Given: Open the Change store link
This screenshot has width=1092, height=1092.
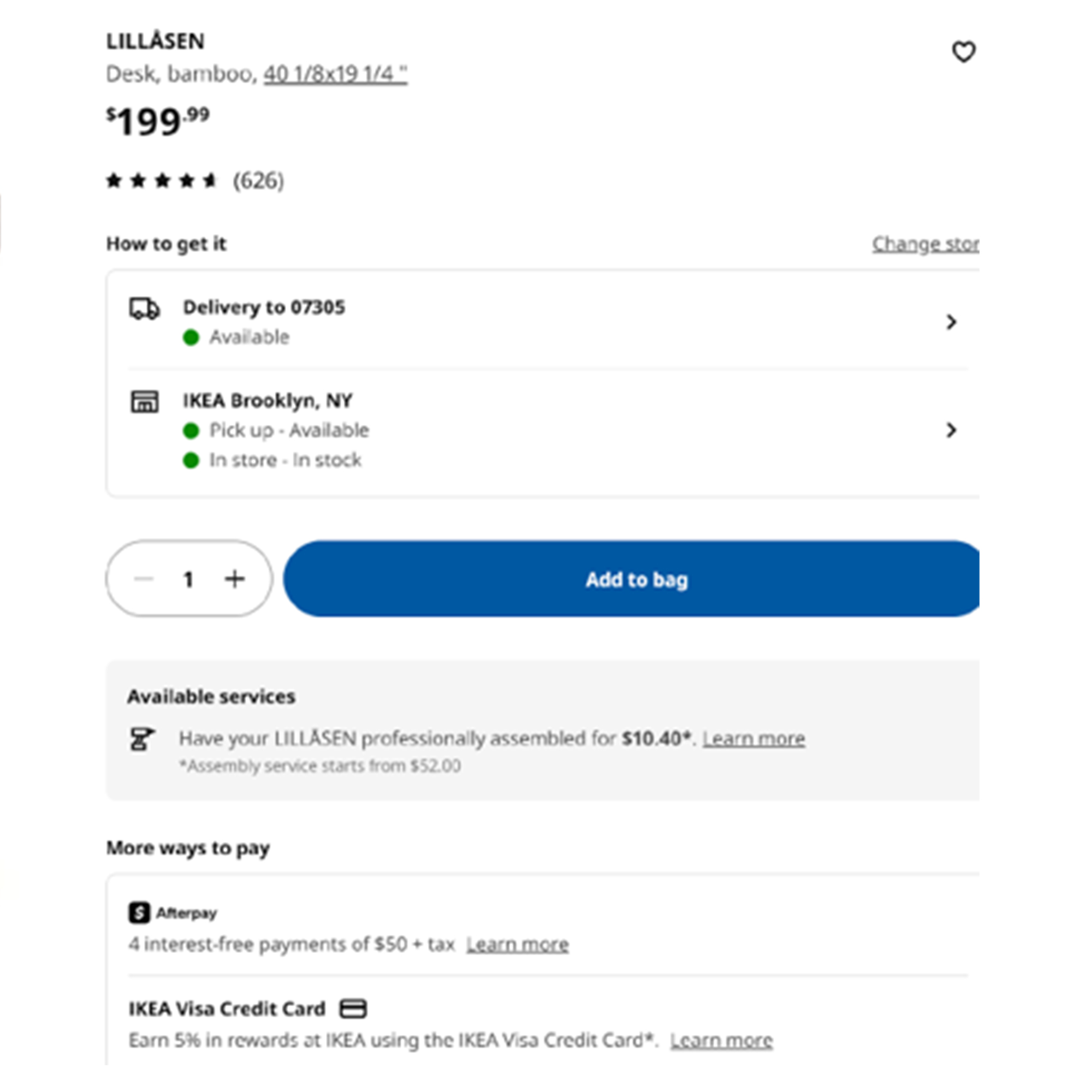Looking at the screenshot, I should click(x=925, y=244).
